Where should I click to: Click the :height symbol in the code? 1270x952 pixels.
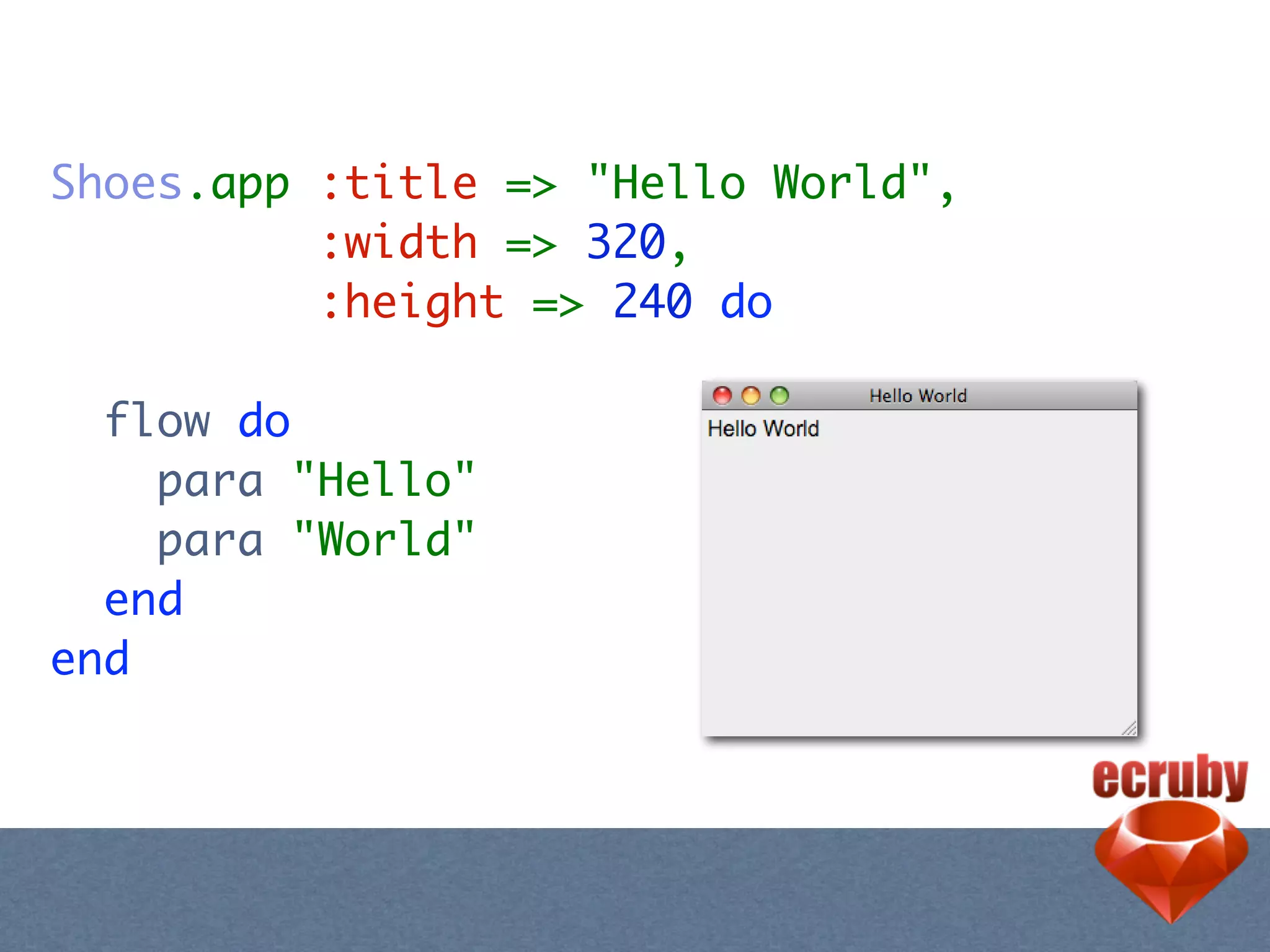pyautogui.click(x=413, y=302)
